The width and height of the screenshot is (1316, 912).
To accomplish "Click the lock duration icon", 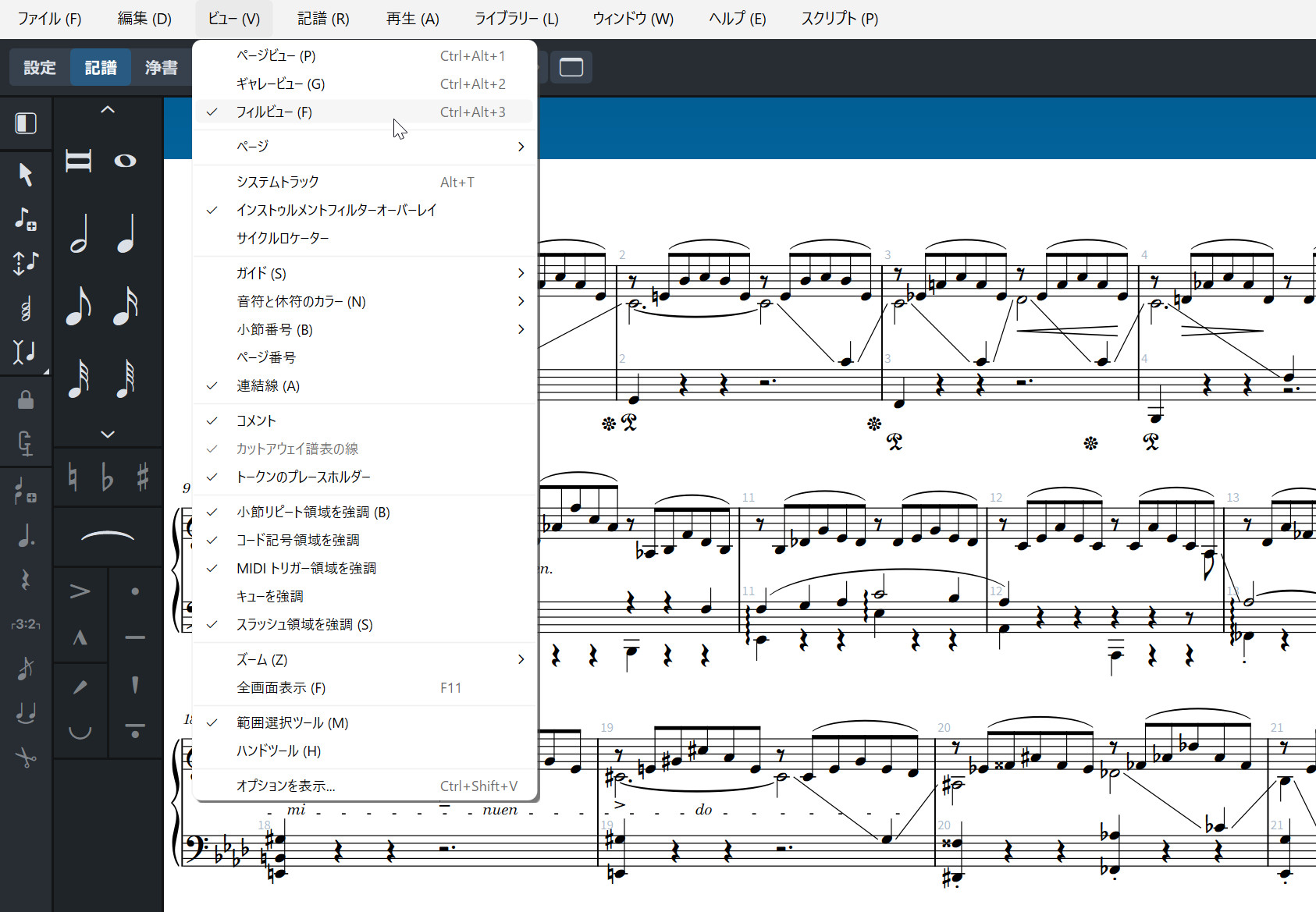I will click(x=26, y=400).
